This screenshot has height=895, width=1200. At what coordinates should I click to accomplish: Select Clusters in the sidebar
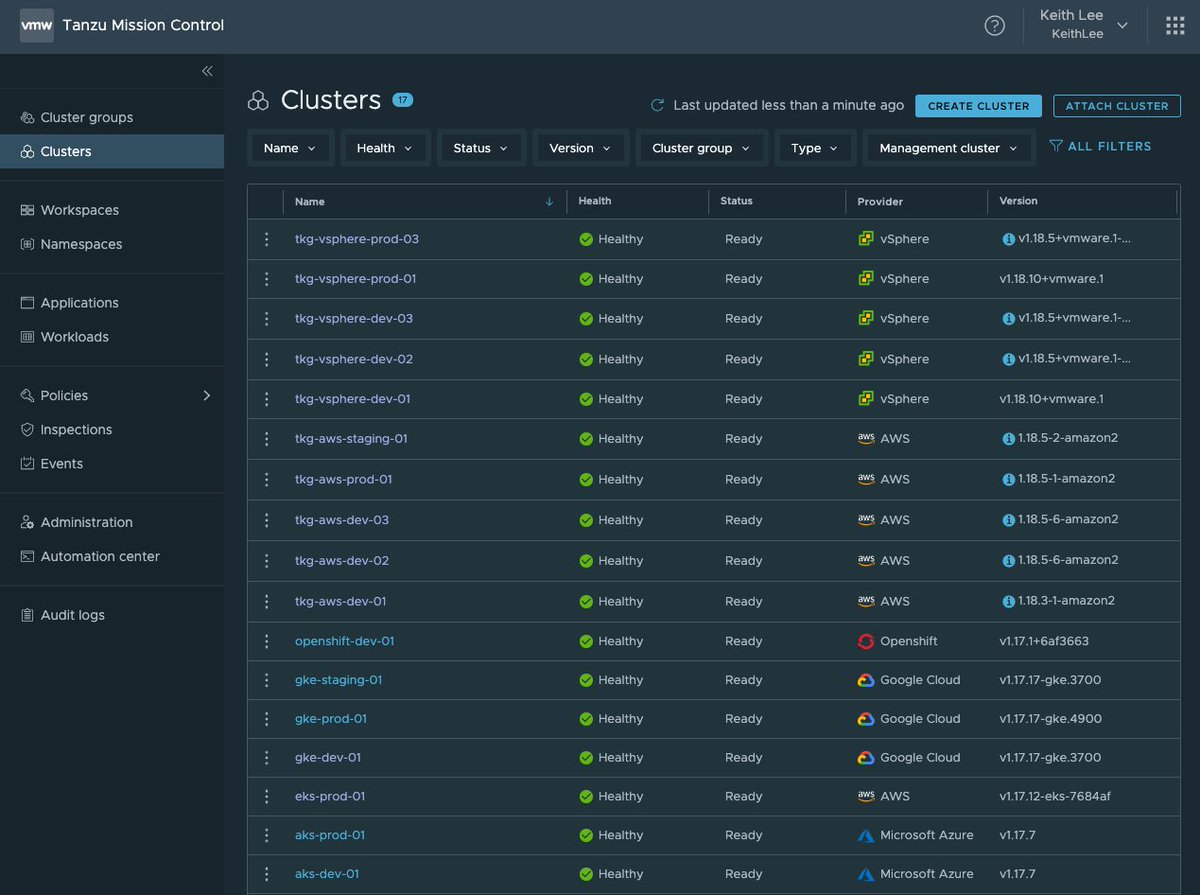coord(112,151)
